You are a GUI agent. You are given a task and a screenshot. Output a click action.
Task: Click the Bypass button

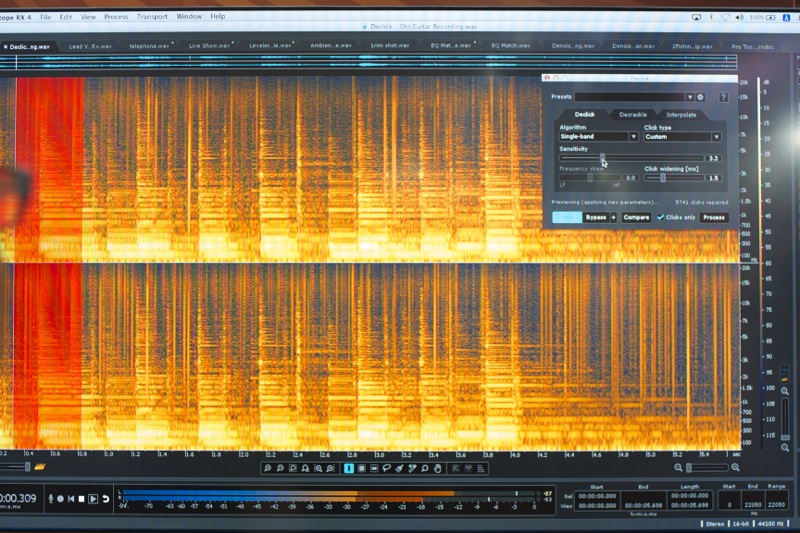click(x=595, y=217)
